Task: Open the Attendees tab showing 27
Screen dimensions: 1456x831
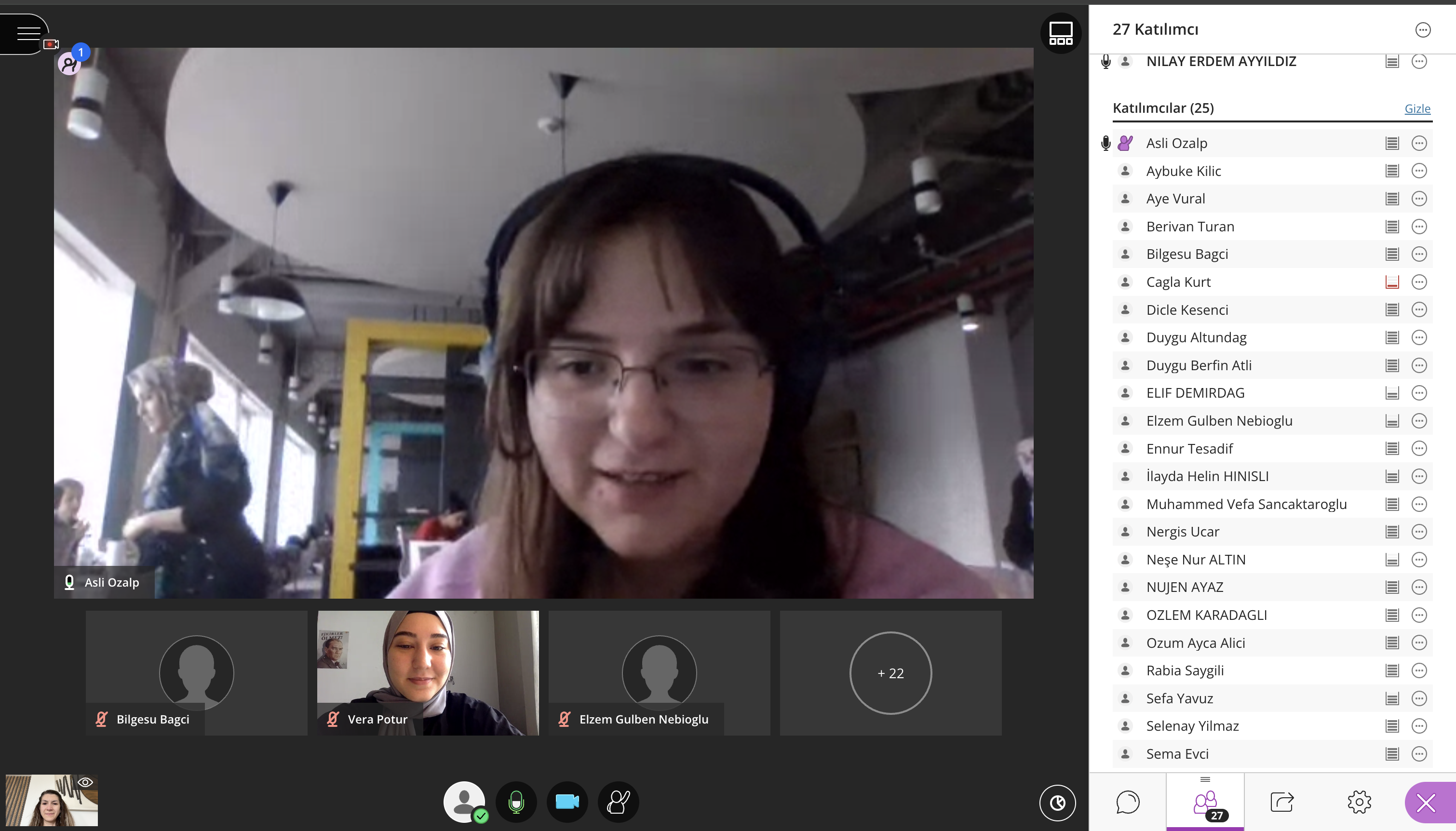Action: coord(1205,803)
